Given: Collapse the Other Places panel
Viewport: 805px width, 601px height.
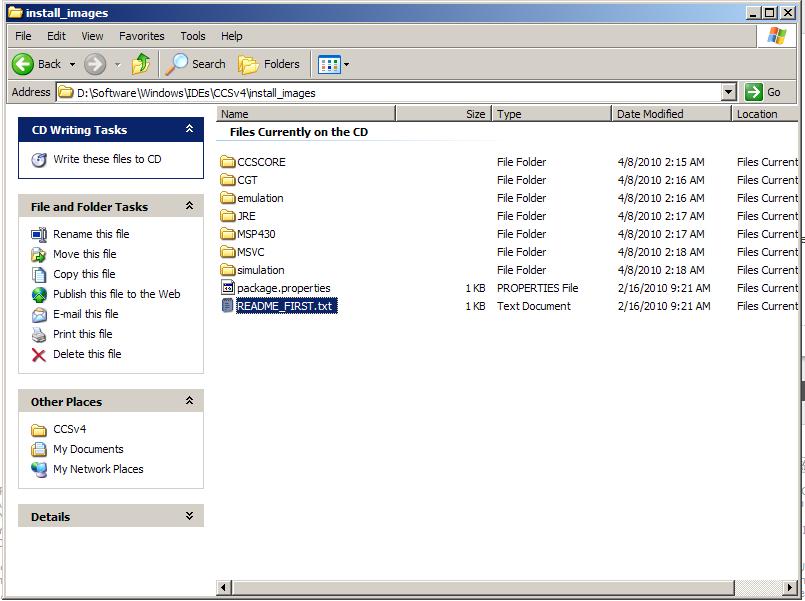Looking at the screenshot, I should tap(189, 401).
